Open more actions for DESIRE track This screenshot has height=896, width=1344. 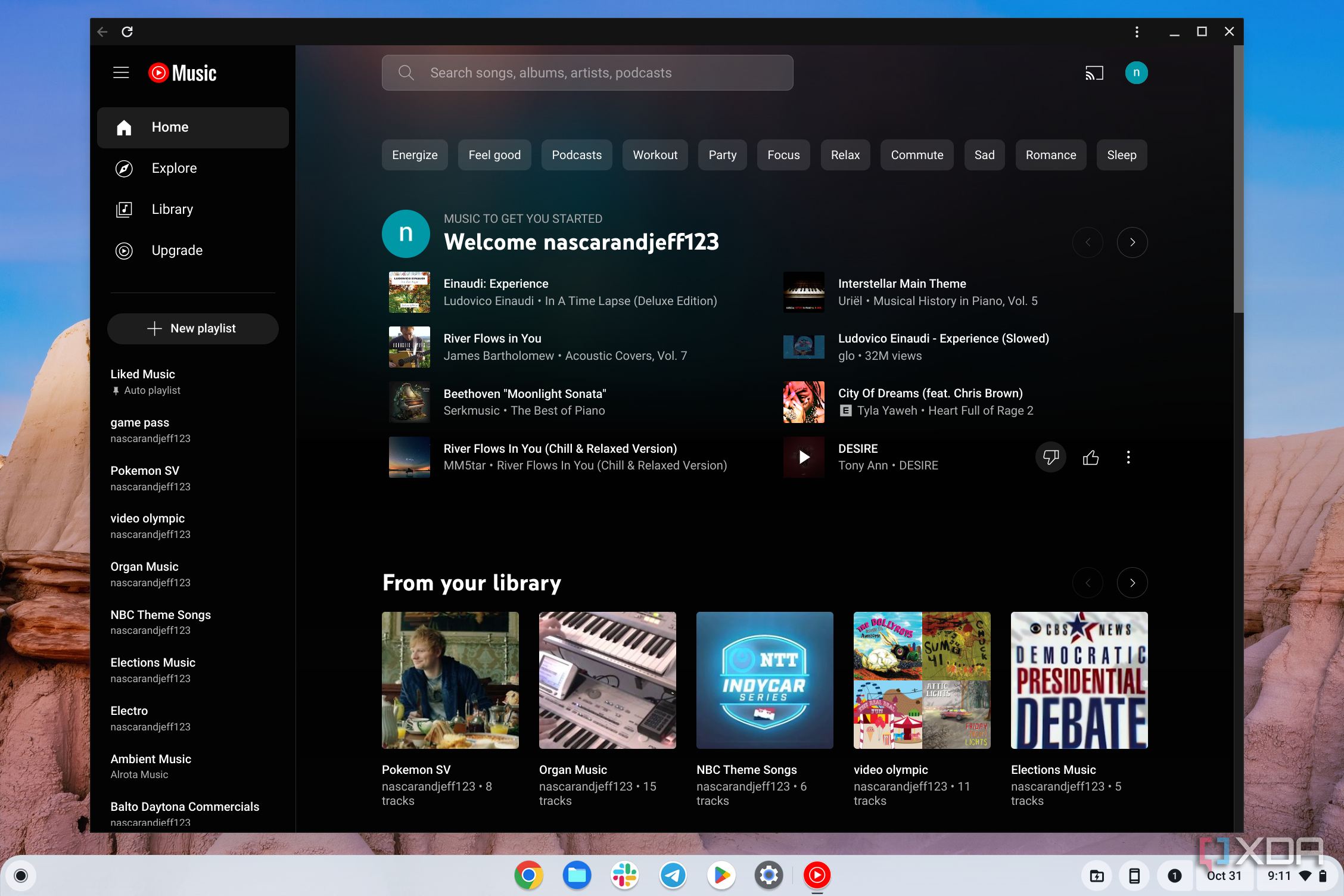point(1128,457)
